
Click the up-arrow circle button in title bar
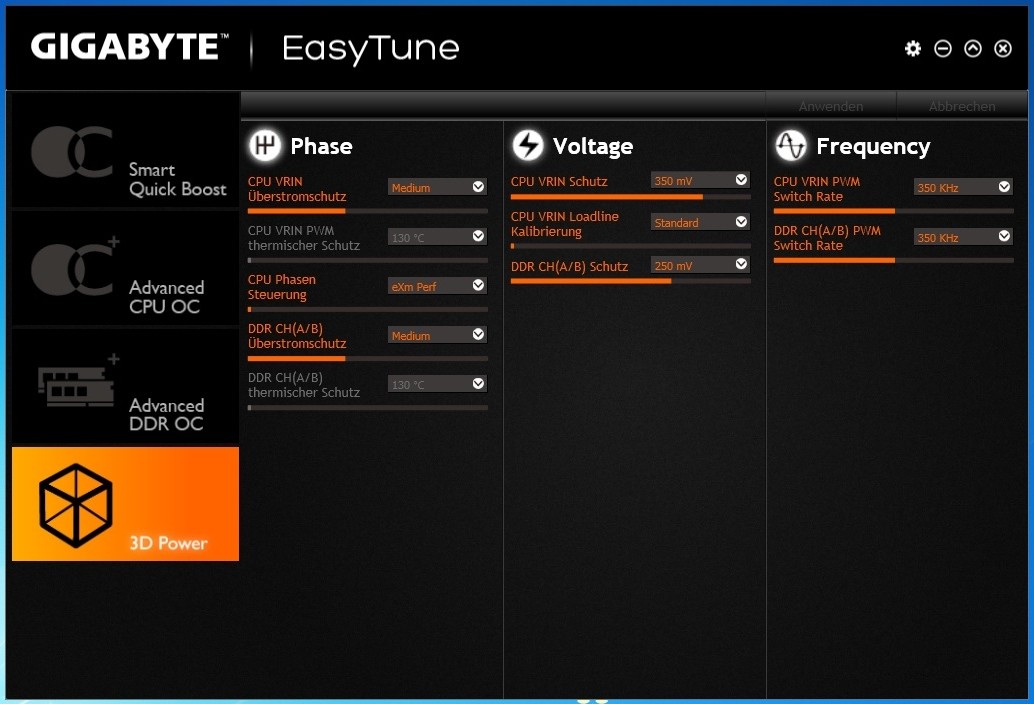(x=973, y=48)
